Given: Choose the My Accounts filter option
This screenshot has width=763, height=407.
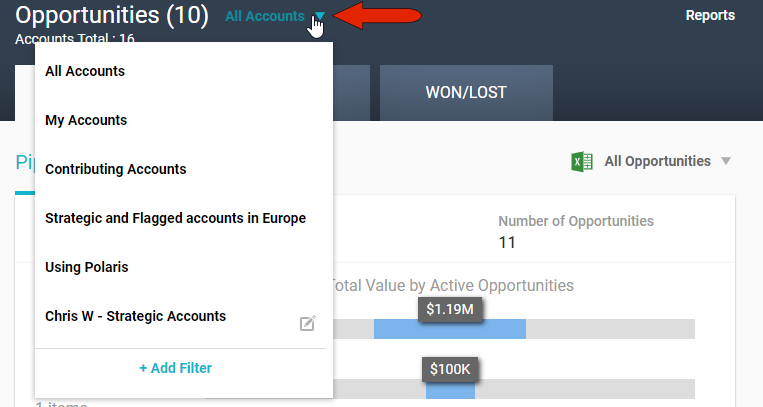Looking at the screenshot, I should pyautogui.click(x=86, y=120).
